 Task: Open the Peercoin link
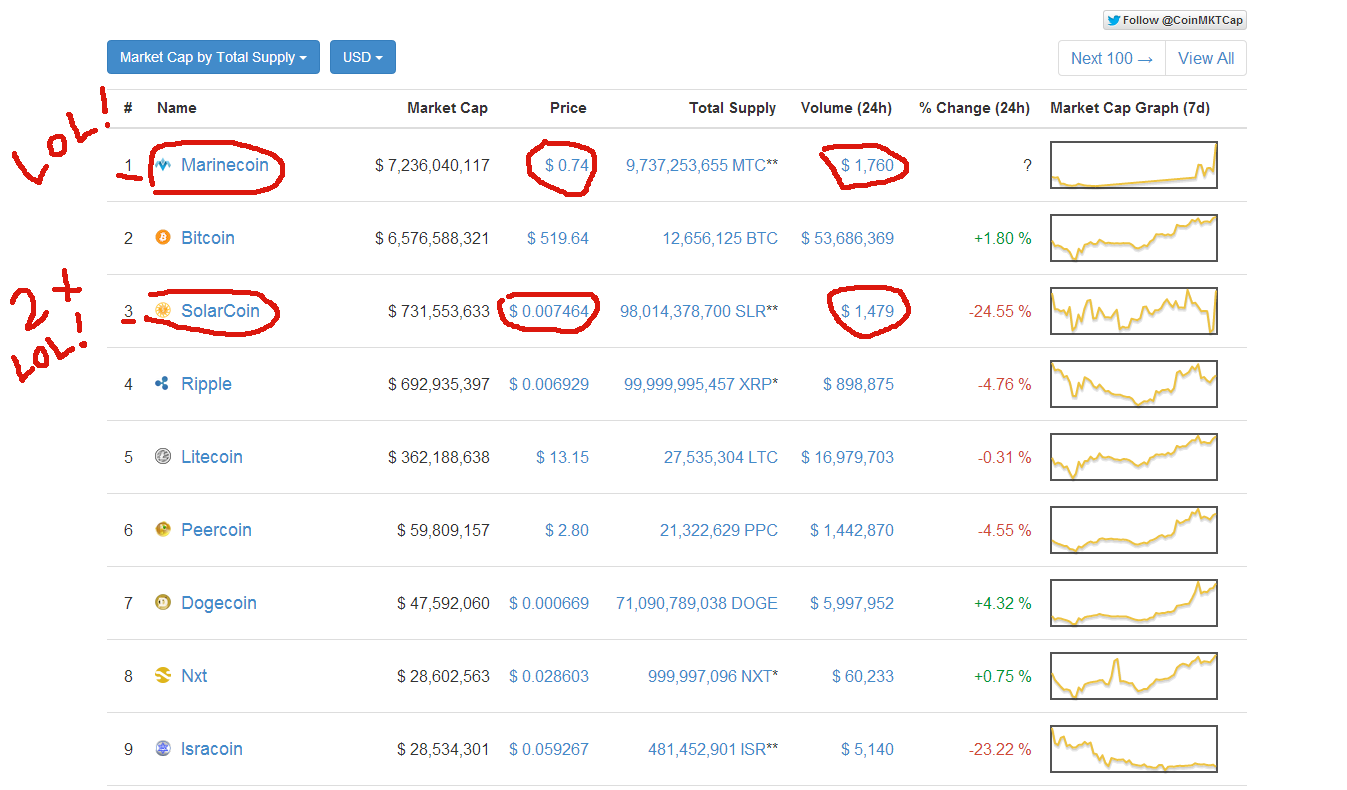(x=216, y=530)
